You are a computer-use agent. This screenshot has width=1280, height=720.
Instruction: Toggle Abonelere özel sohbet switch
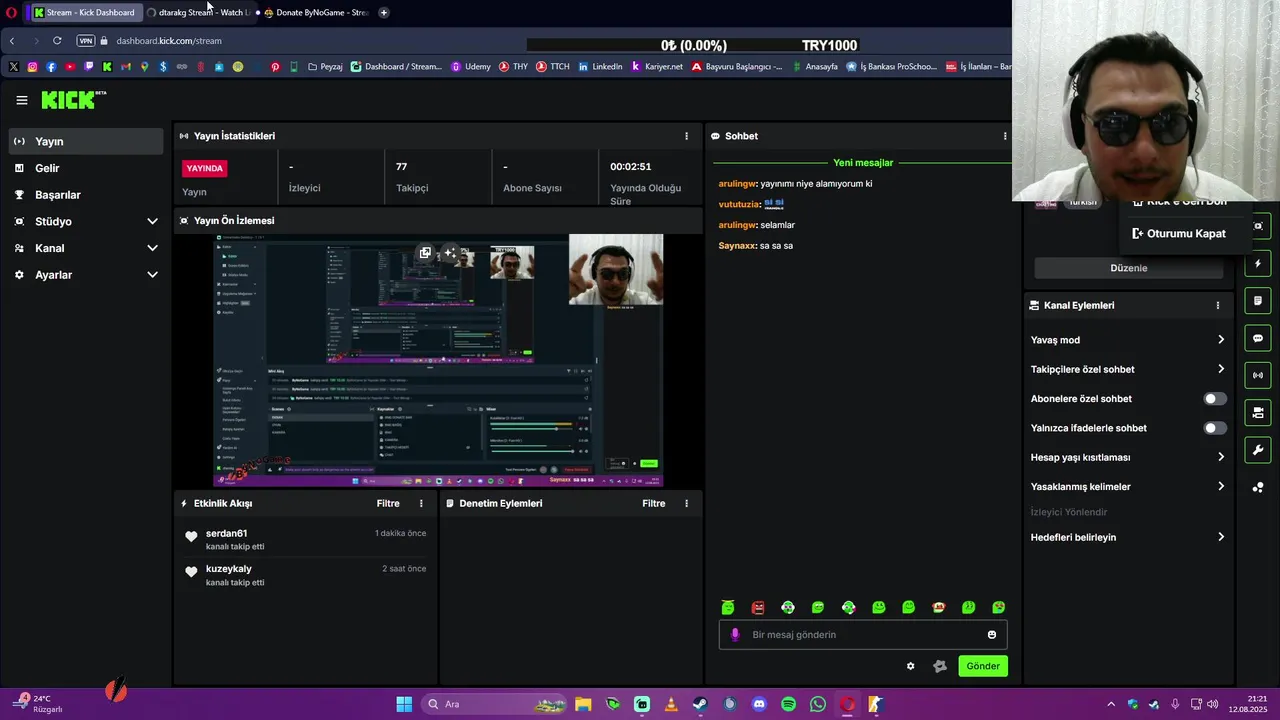pos(1214,399)
